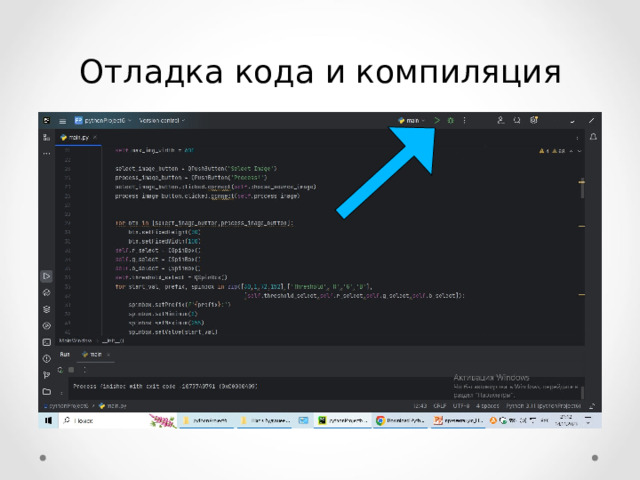Click main.py in bottom navigation bar
The width and height of the screenshot is (640, 480).
(x=113, y=406)
